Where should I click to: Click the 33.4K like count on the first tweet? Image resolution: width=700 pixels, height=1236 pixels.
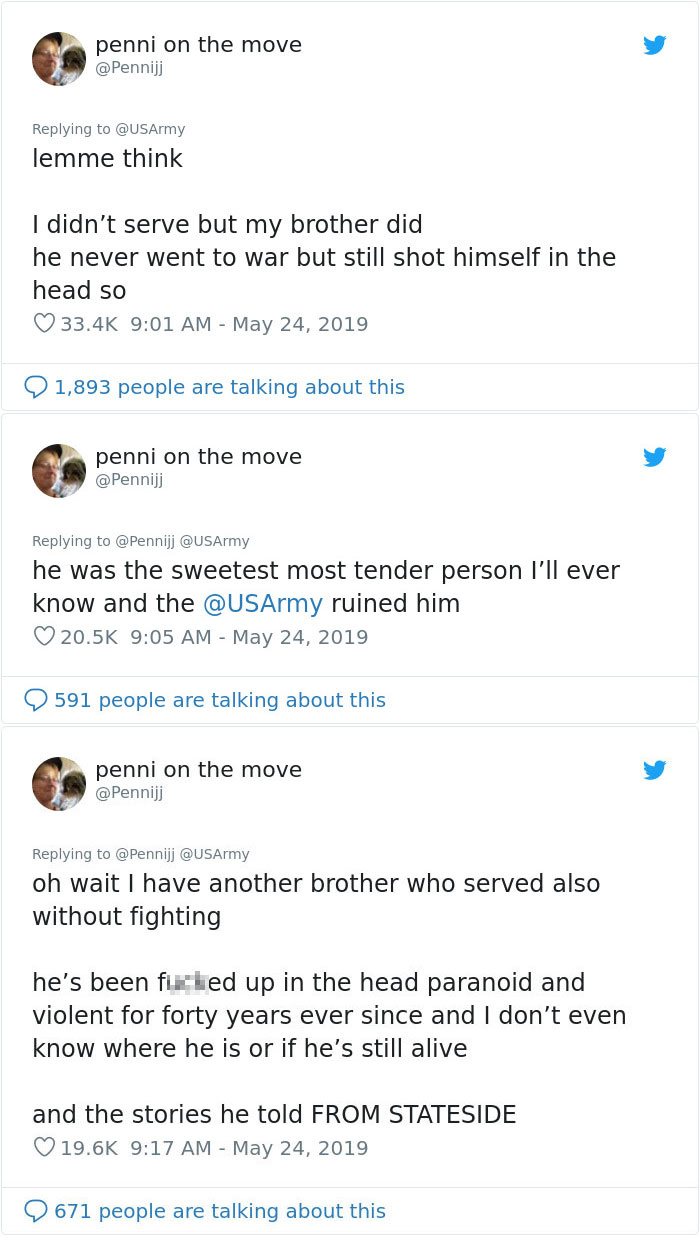pos(89,323)
